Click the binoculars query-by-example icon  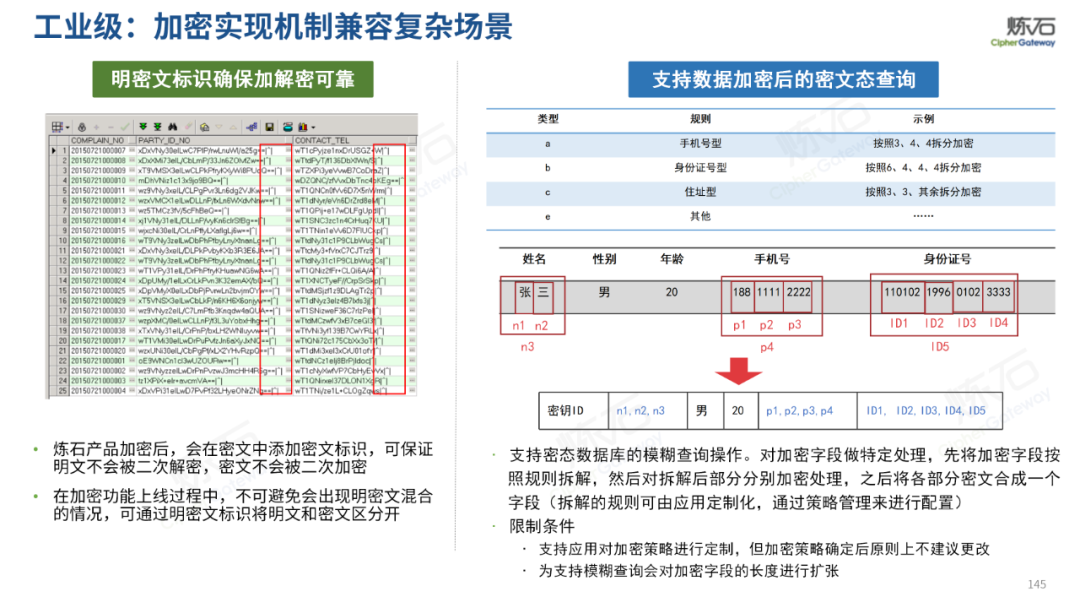(172, 127)
